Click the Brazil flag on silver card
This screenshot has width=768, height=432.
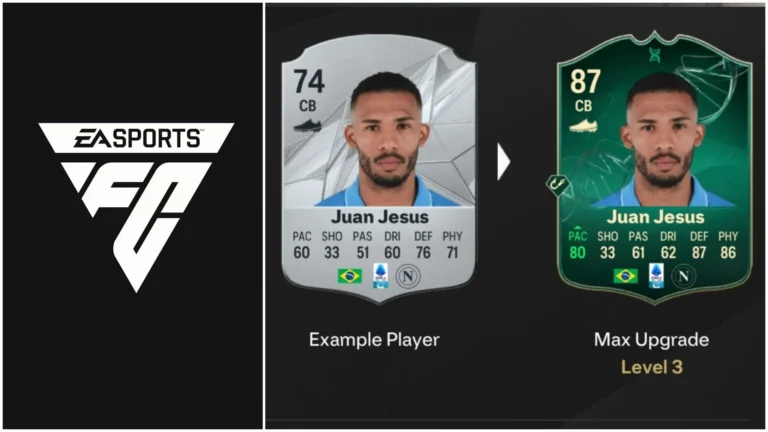[350, 276]
